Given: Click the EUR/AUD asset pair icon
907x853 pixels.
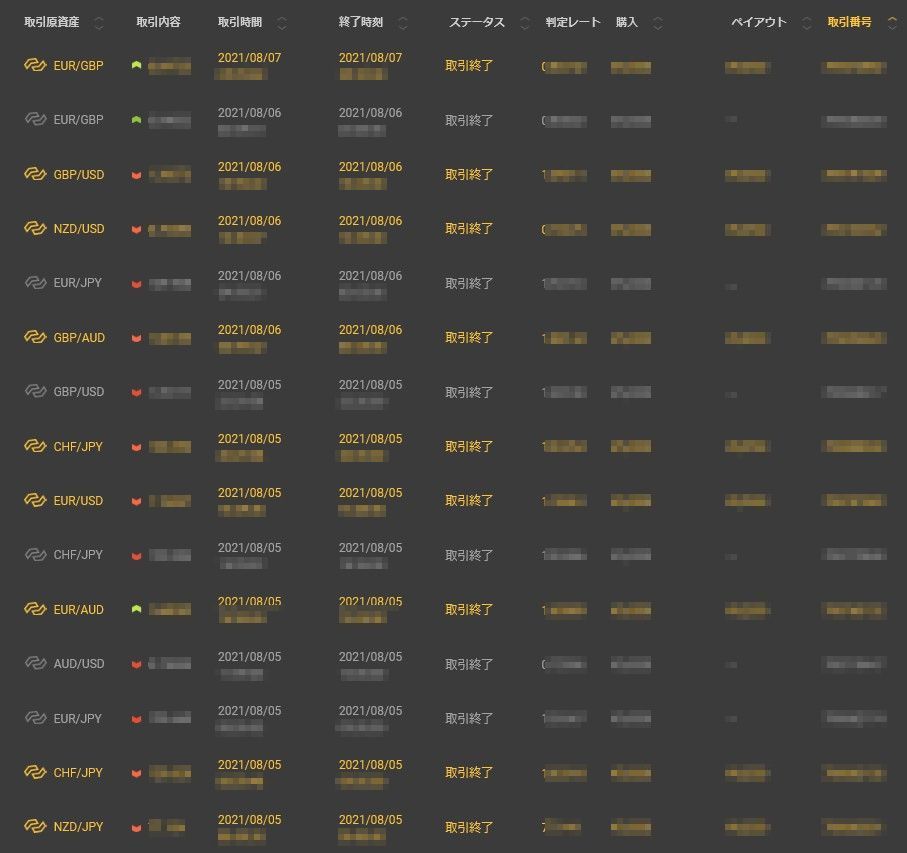Looking at the screenshot, I should pos(36,610).
